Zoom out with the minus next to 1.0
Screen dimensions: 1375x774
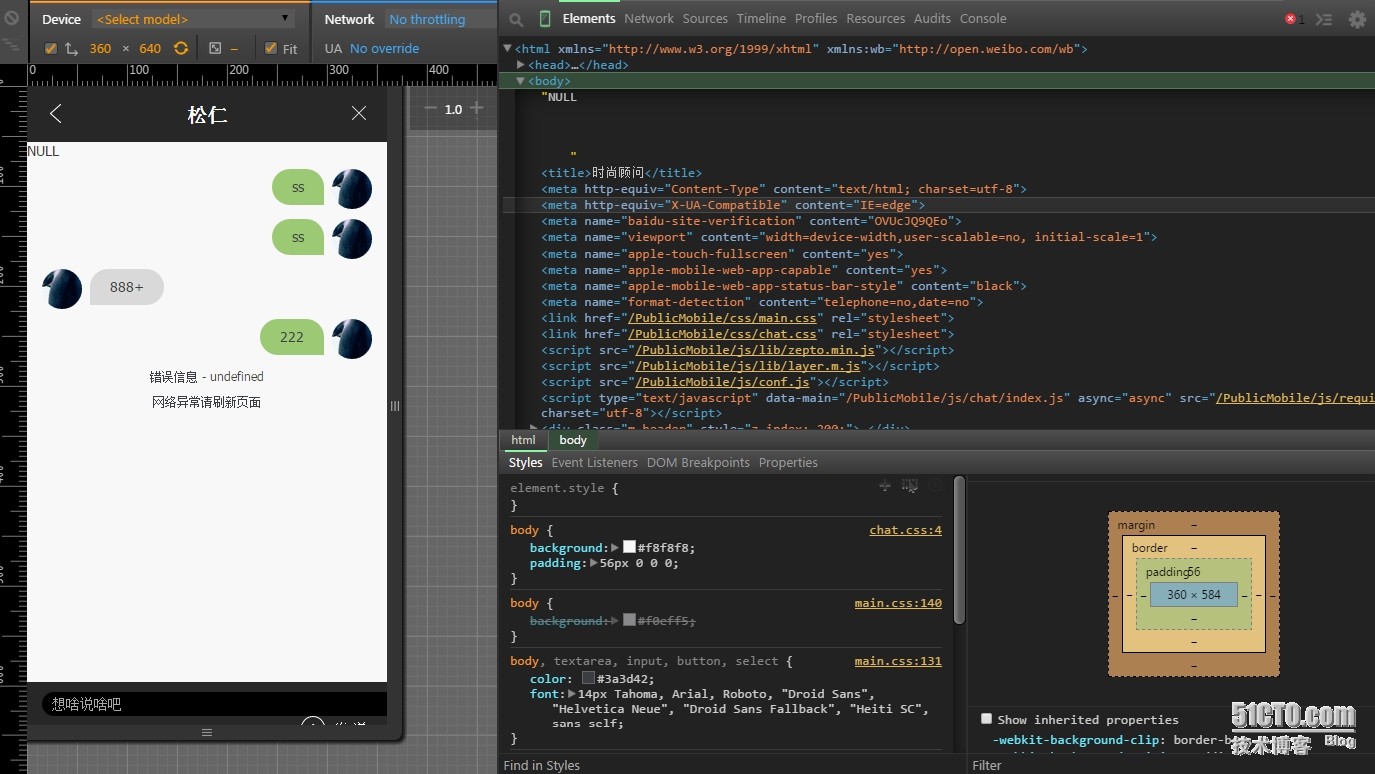coord(430,108)
